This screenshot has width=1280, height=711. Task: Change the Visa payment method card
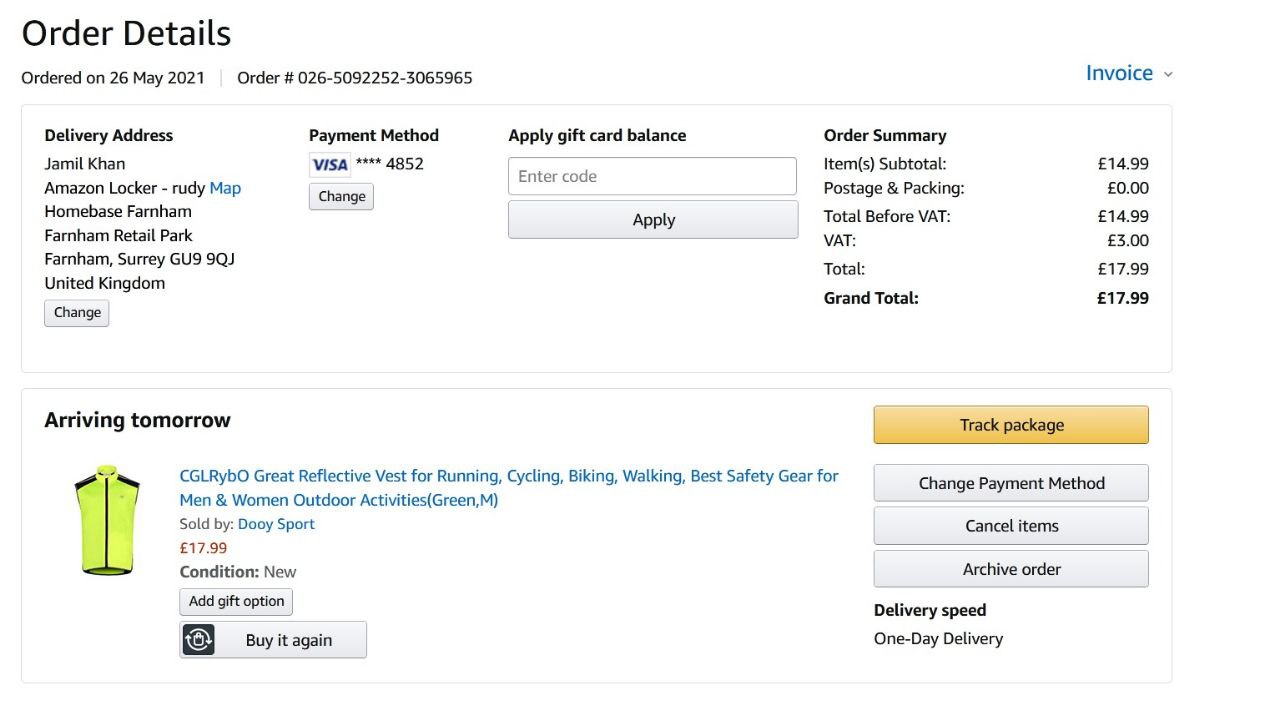pyautogui.click(x=341, y=196)
